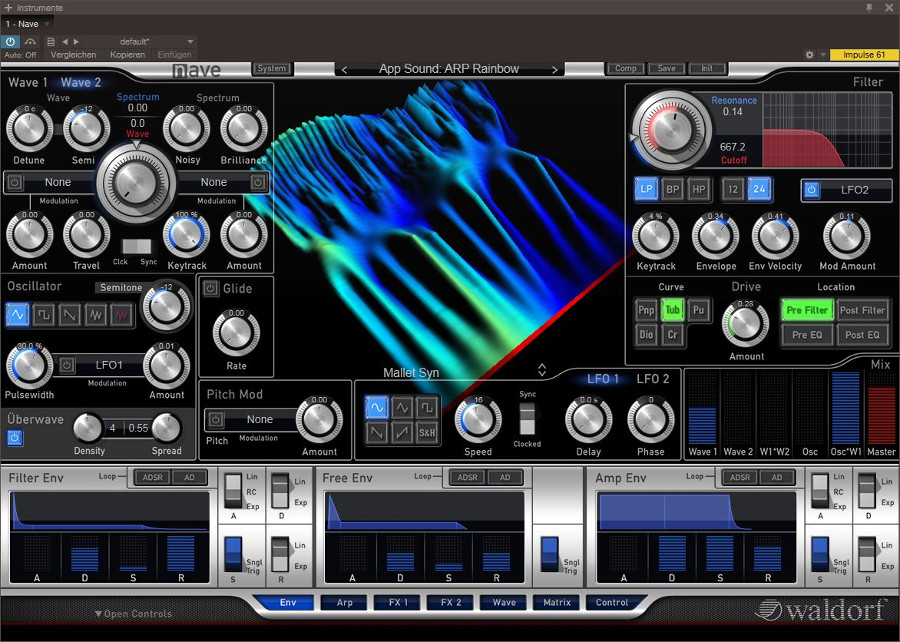This screenshot has width=900, height=642.
Task: Click the Kopieren button
Action: point(127,55)
